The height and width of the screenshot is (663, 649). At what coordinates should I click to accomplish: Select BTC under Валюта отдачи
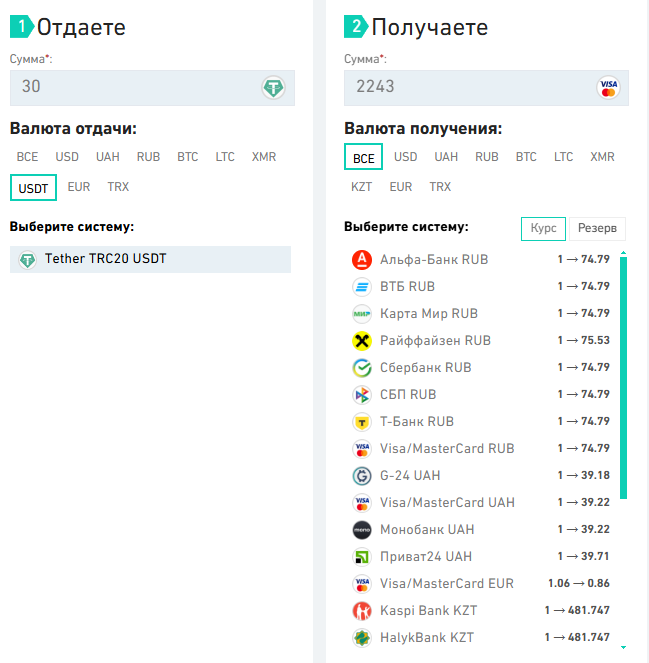(187, 157)
